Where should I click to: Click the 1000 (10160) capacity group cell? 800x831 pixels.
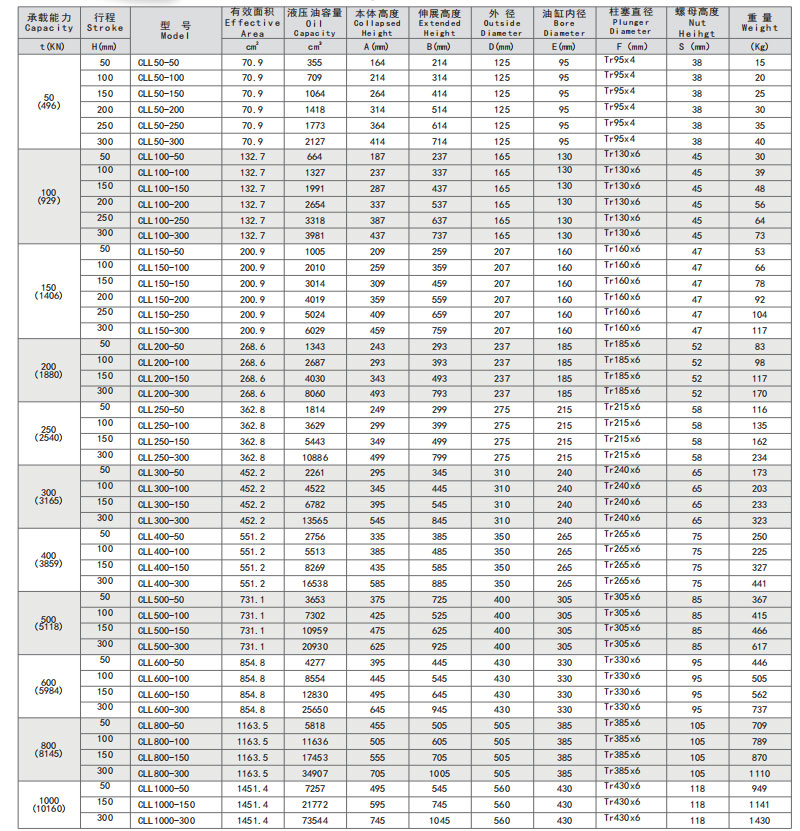click(50, 804)
